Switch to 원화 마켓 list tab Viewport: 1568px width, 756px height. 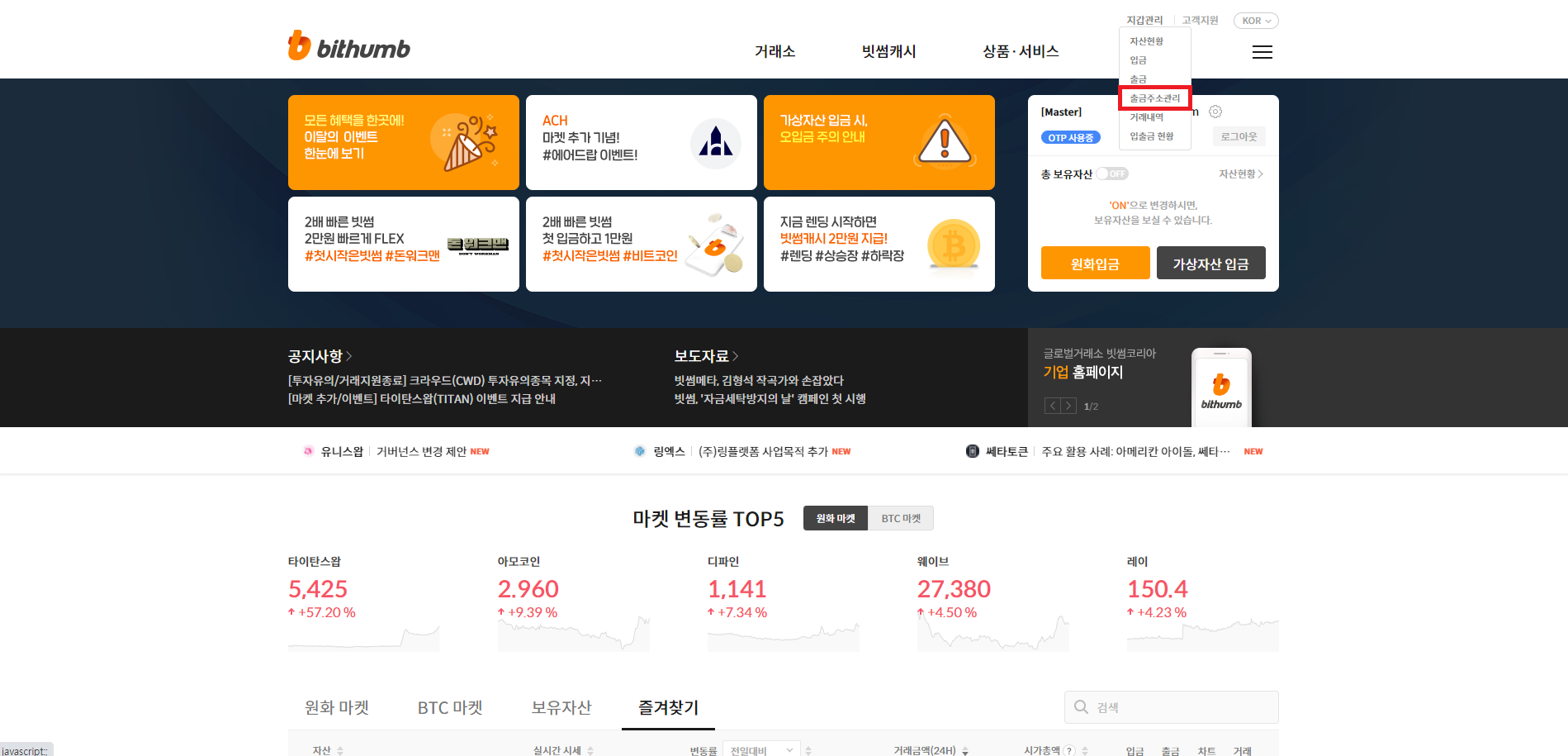point(337,707)
